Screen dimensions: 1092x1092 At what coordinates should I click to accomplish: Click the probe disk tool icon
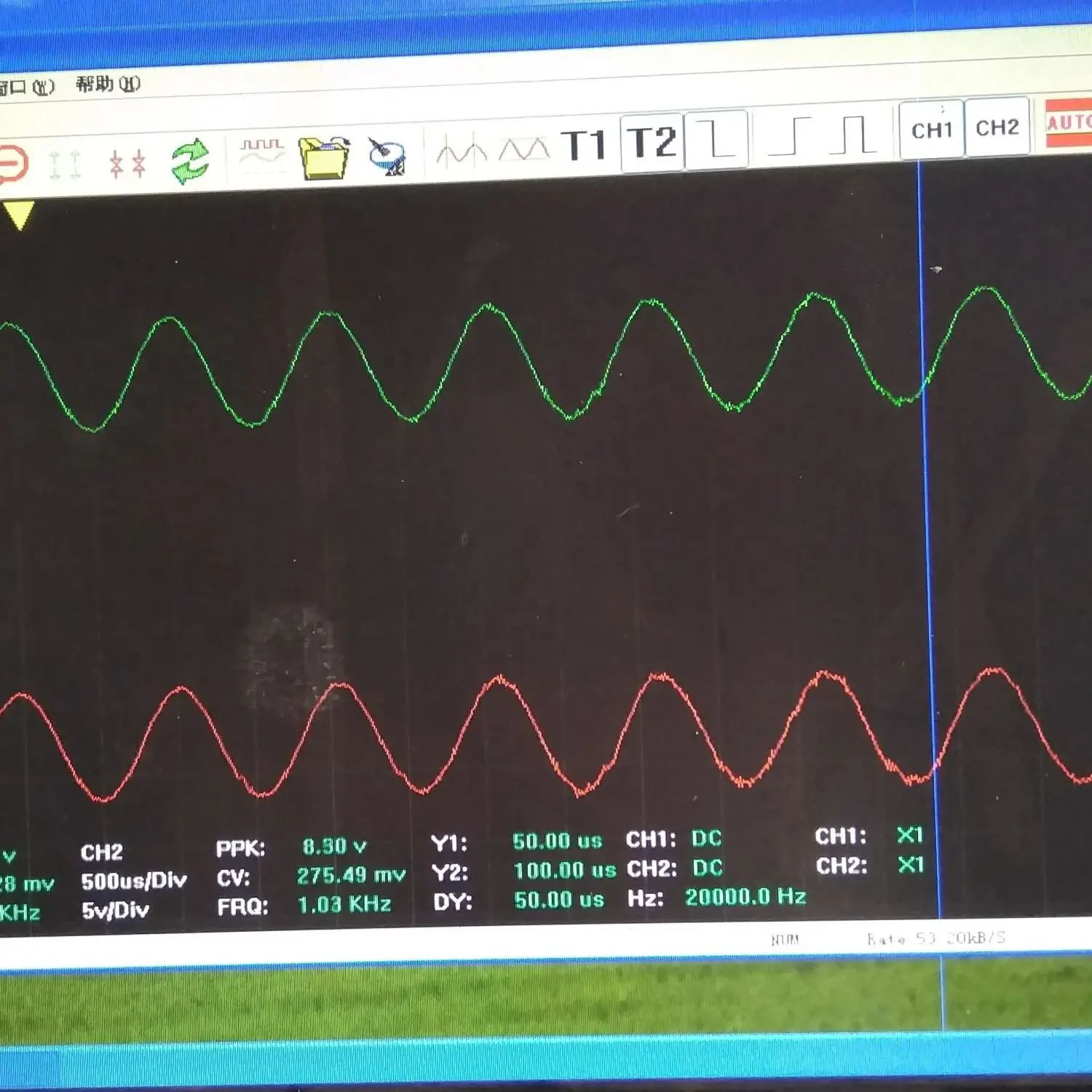(387, 155)
